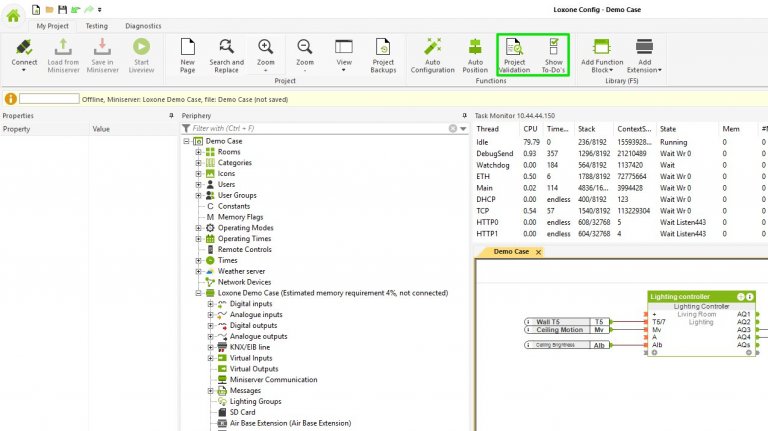Select the Lighting controller block header
The image size is (768, 431).
tap(701, 297)
